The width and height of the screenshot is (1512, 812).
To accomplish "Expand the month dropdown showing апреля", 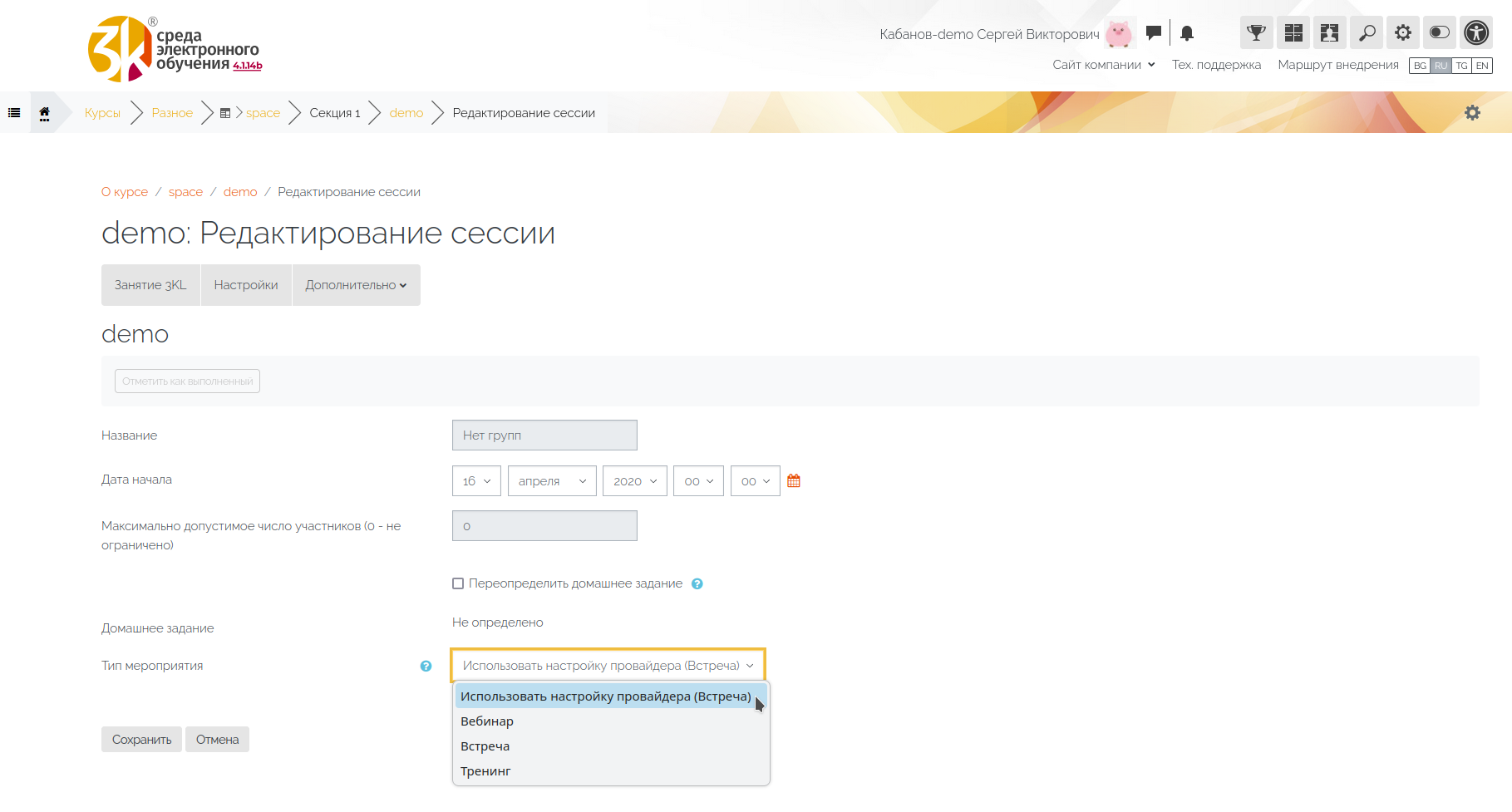I will coord(552,481).
